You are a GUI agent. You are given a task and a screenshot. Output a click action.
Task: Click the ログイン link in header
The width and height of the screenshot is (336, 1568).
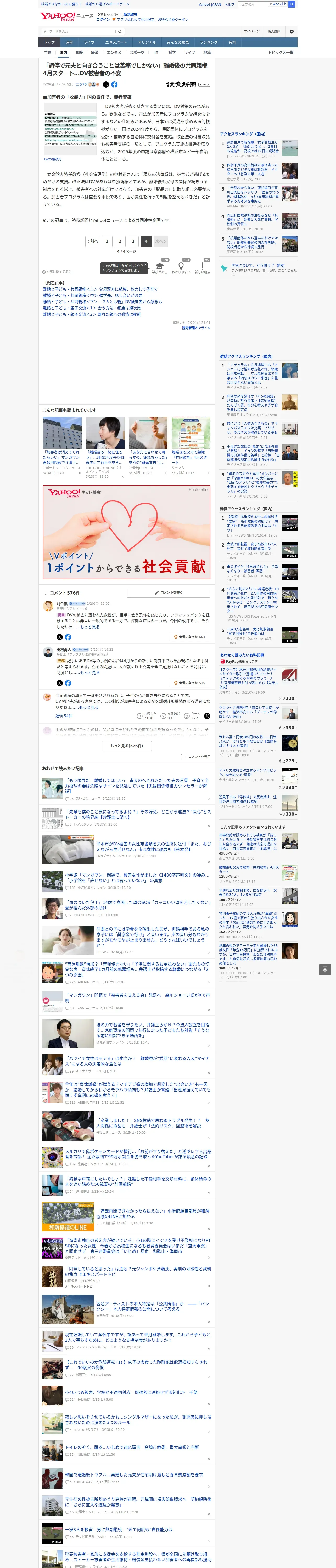(103, 20)
